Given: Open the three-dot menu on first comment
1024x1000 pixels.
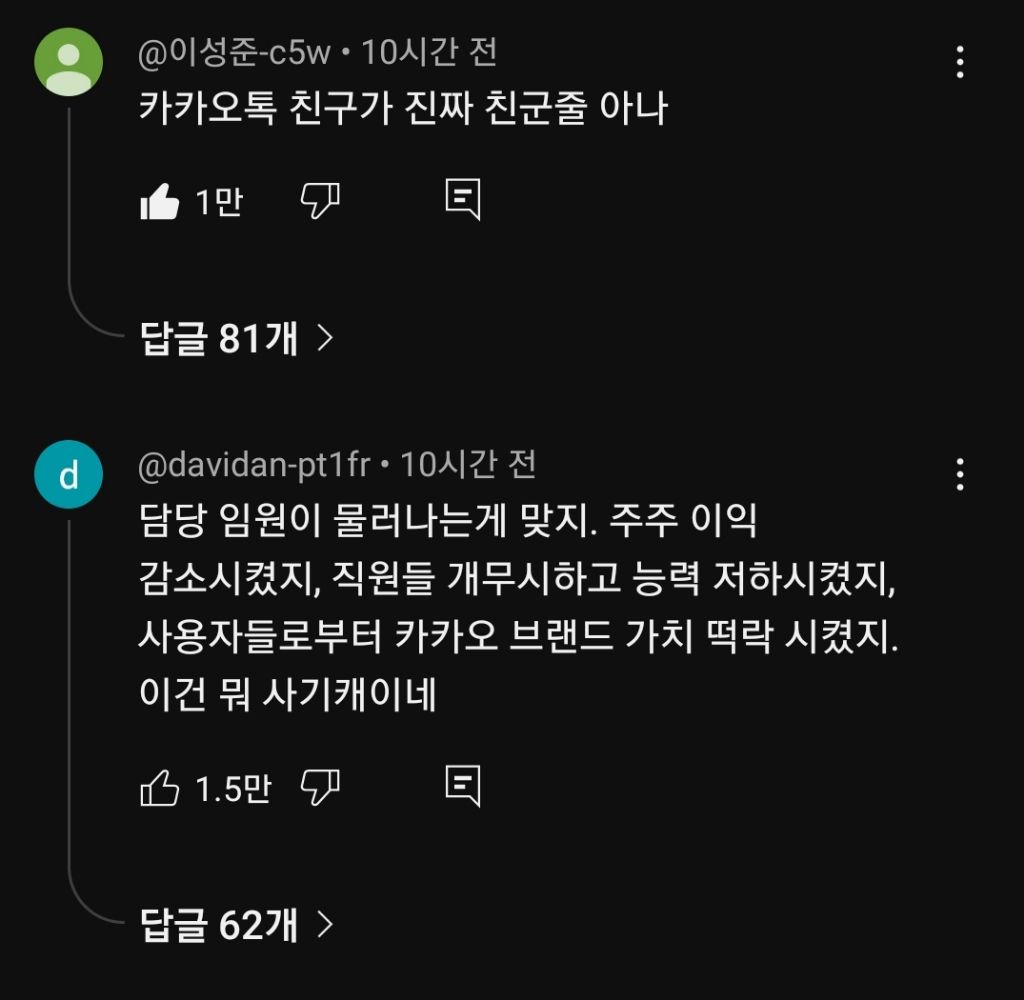Looking at the screenshot, I should point(958,63).
